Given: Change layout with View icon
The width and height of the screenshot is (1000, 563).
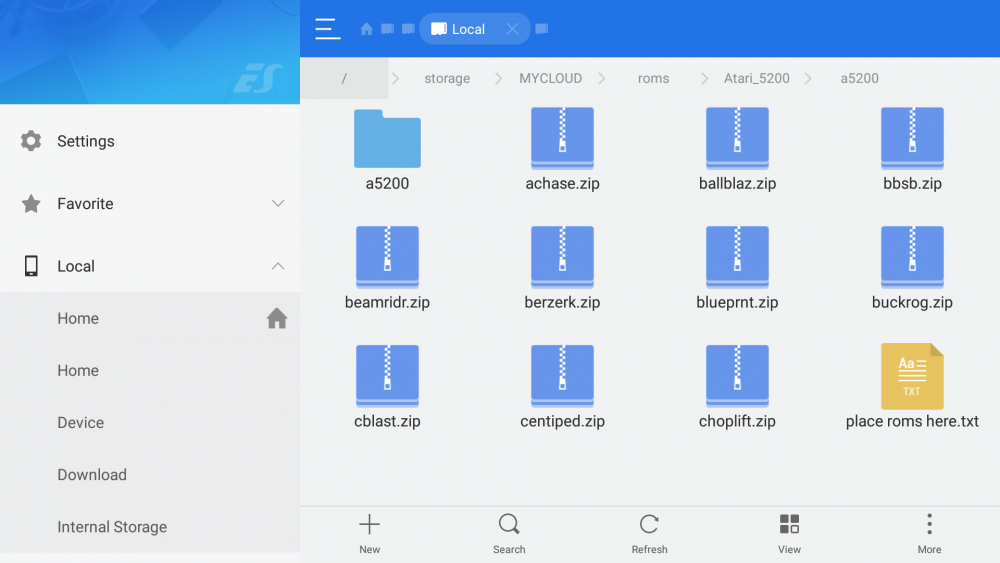Looking at the screenshot, I should (x=789, y=533).
